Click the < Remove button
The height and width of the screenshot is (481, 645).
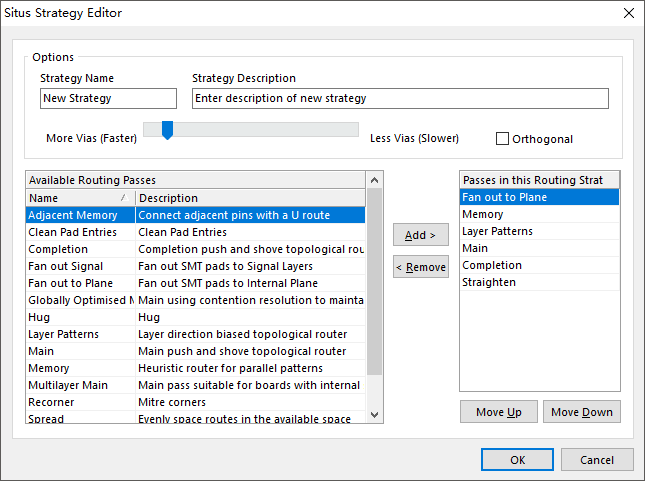coord(421,267)
